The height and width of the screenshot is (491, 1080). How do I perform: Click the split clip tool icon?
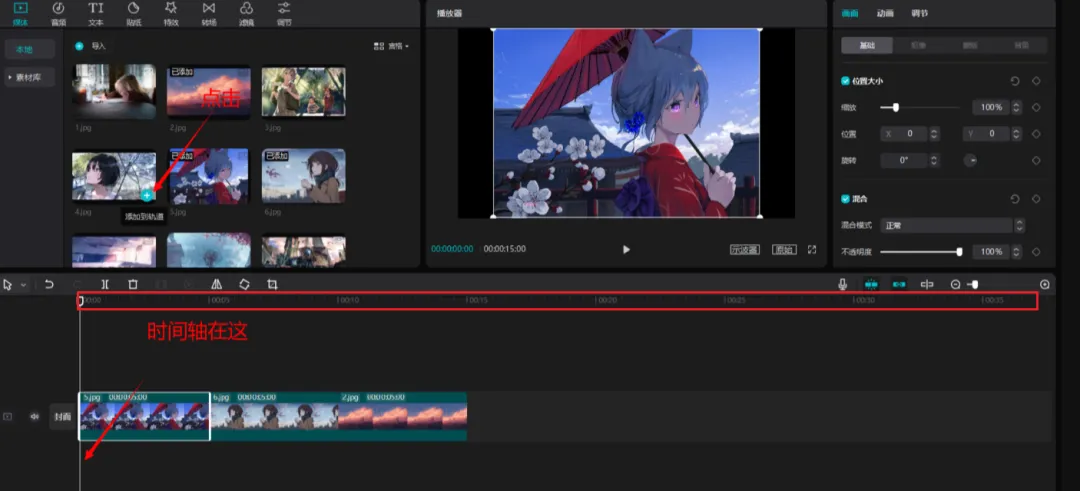point(105,284)
